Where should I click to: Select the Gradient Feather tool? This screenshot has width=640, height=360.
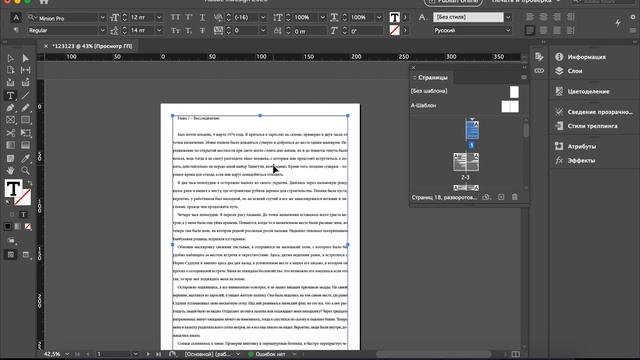[x=25, y=145]
